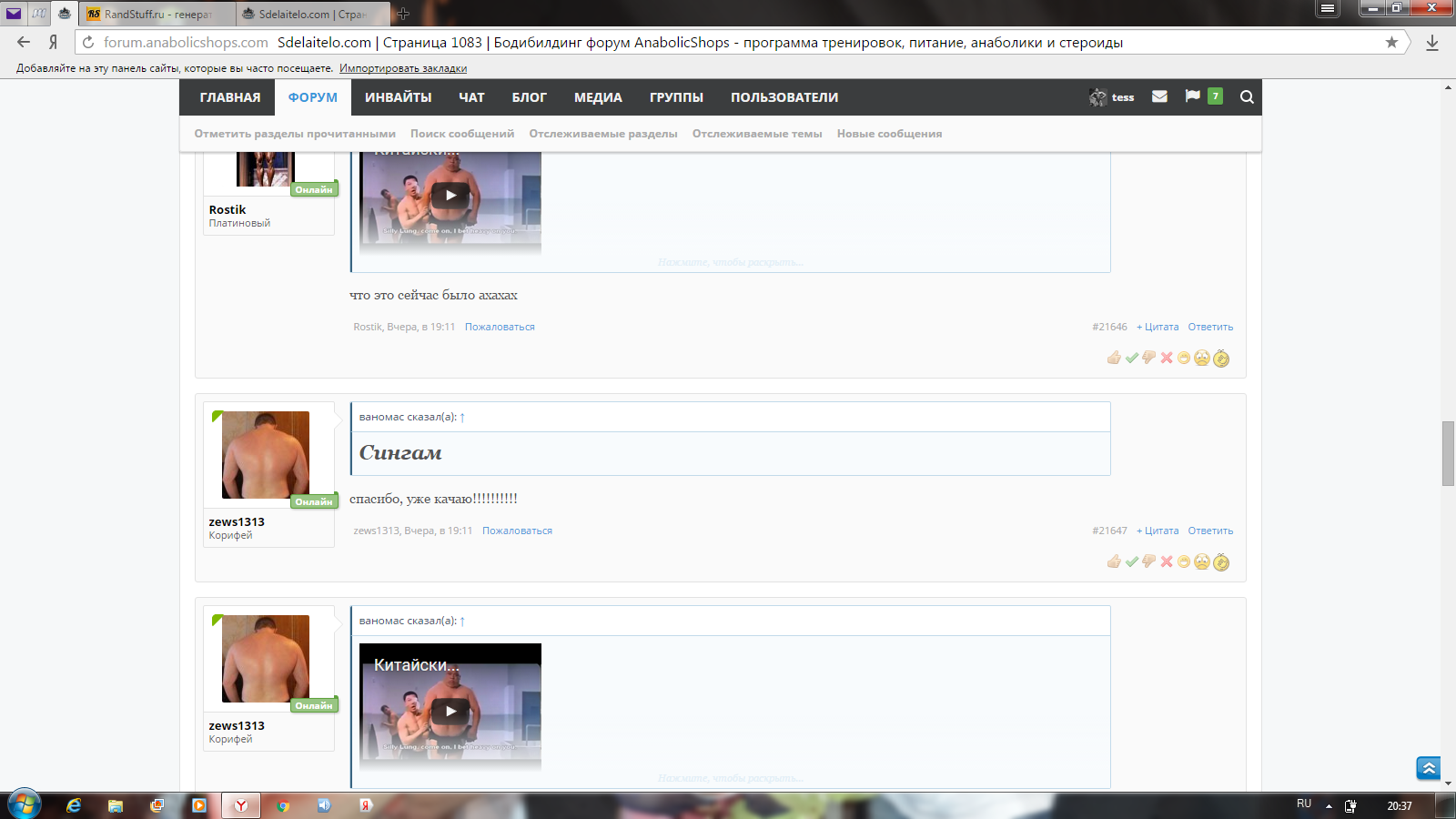The image size is (1456, 819).
Task: Open the tess user account menu
Action: tap(1112, 97)
